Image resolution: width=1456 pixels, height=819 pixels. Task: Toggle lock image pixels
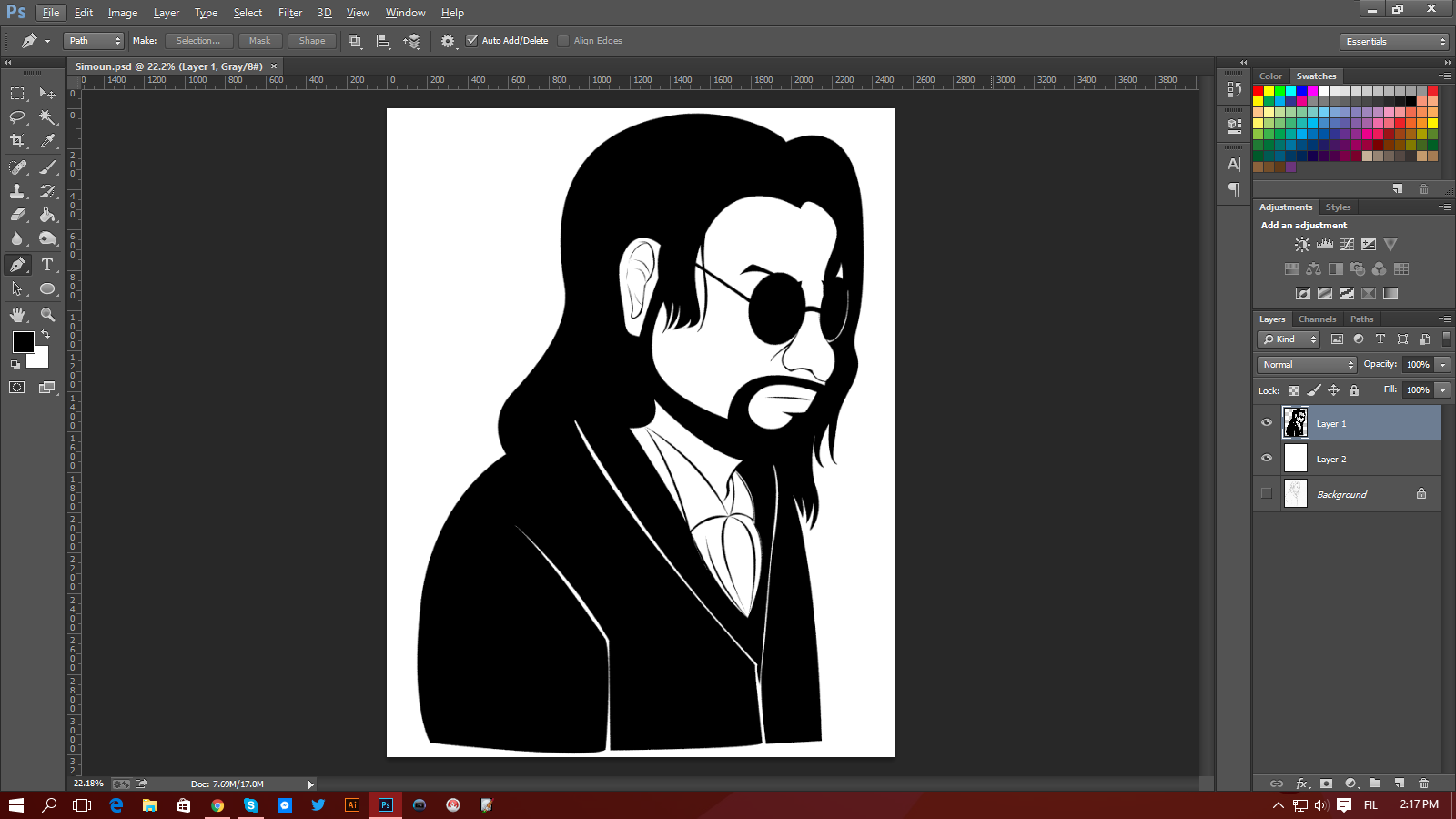tap(1313, 390)
